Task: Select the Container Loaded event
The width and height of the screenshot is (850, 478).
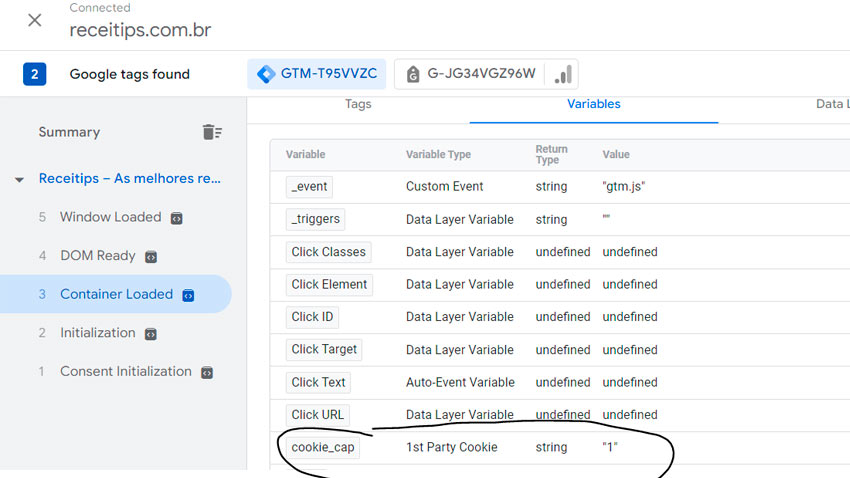Action: pyautogui.click(x=116, y=294)
